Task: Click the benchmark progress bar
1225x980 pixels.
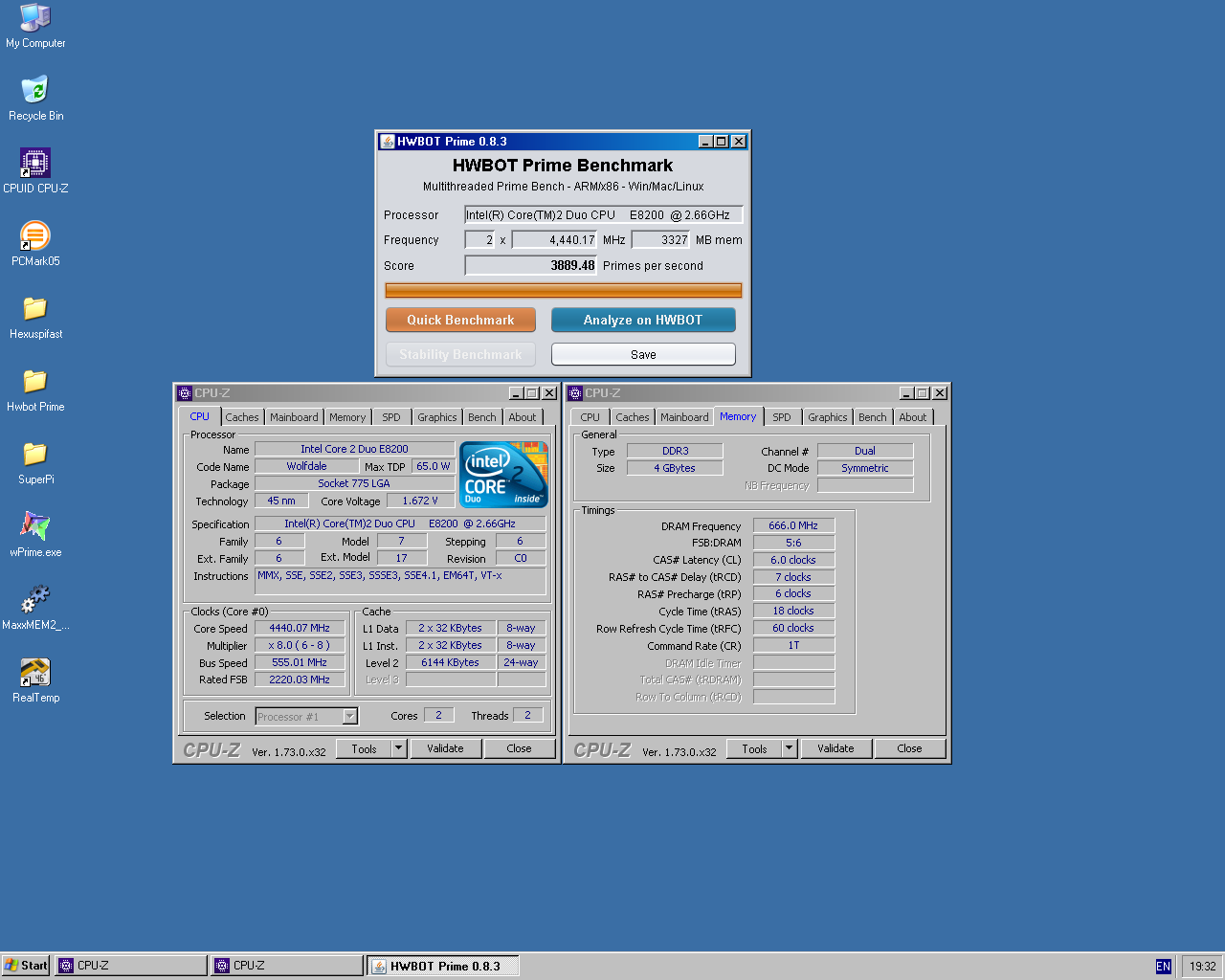Action: pyautogui.click(x=563, y=290)
